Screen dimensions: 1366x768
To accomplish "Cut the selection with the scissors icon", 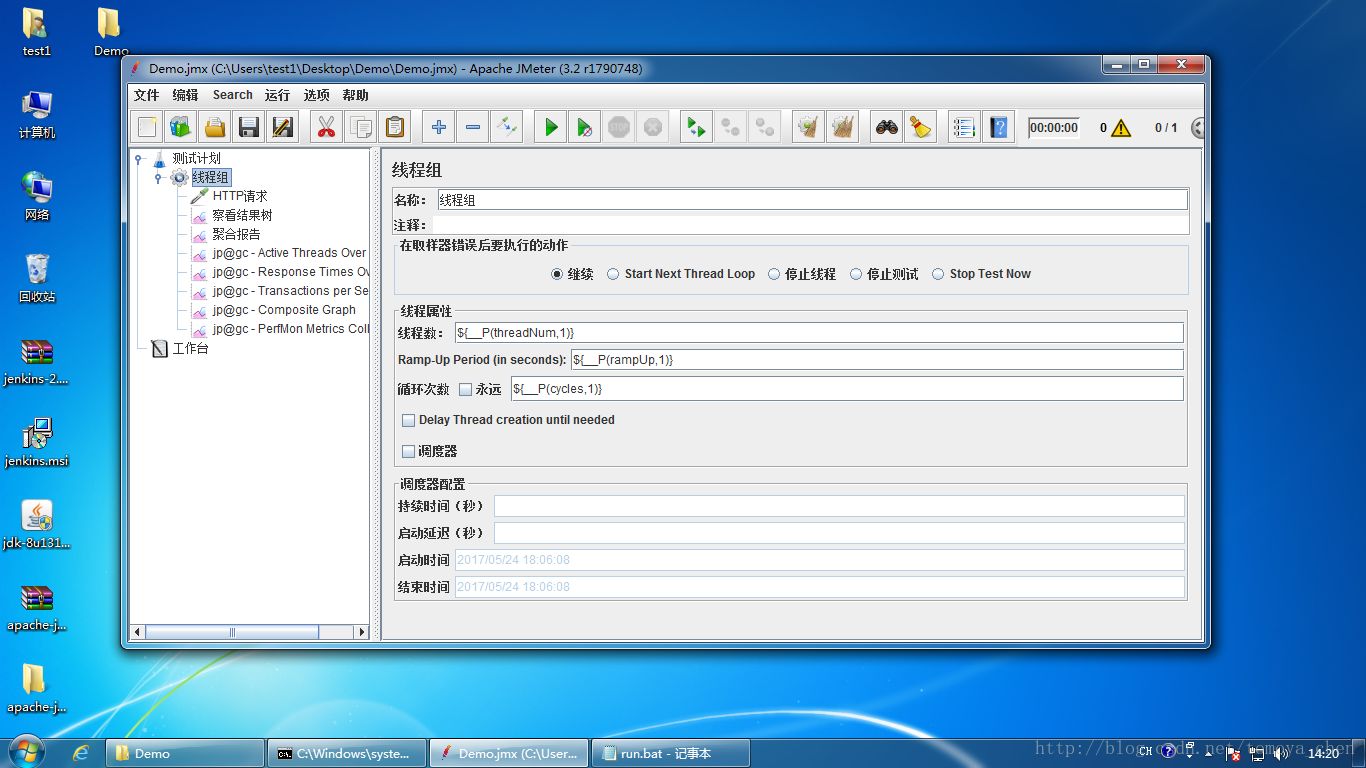I will 326,127.
